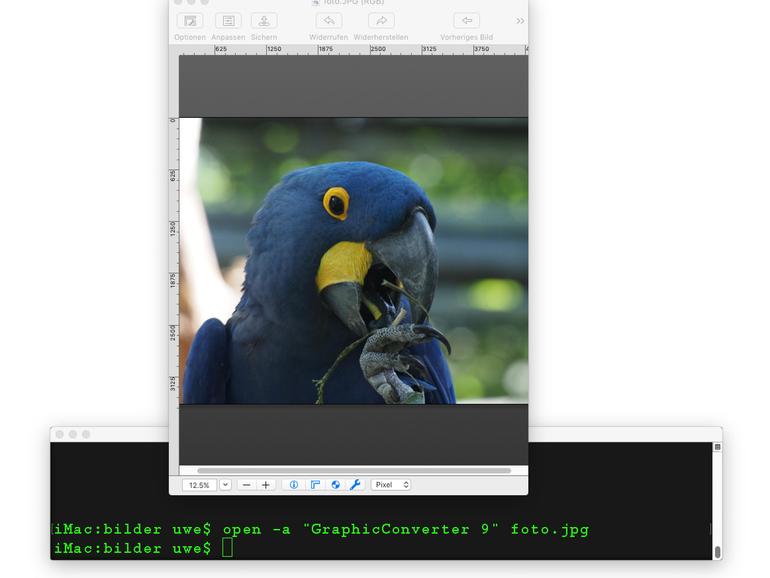
Task: Click the zoom percentage field 12.5%
Action: (199, 485)
